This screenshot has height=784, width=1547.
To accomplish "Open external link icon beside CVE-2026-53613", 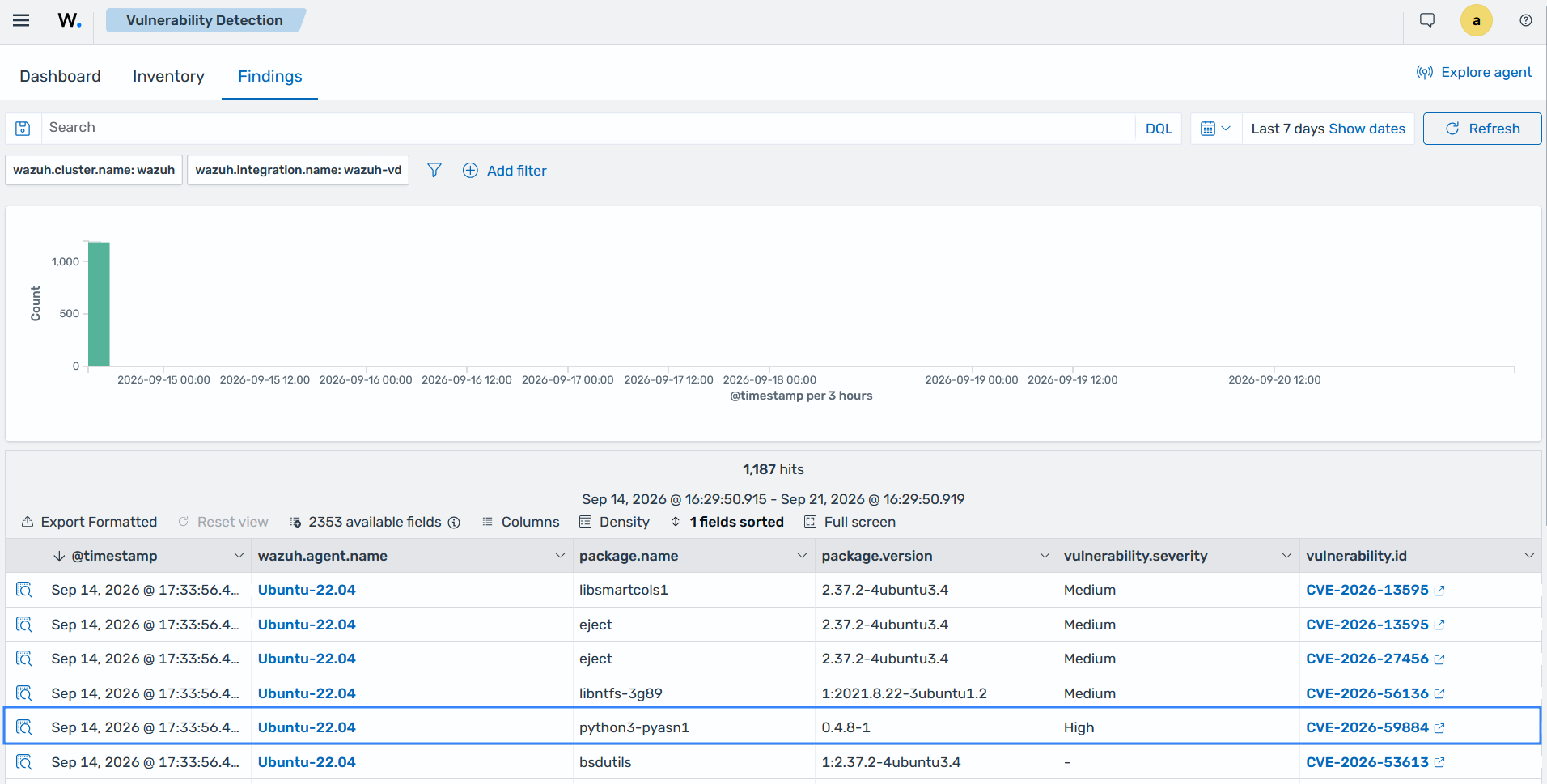I will [1439, 762].
